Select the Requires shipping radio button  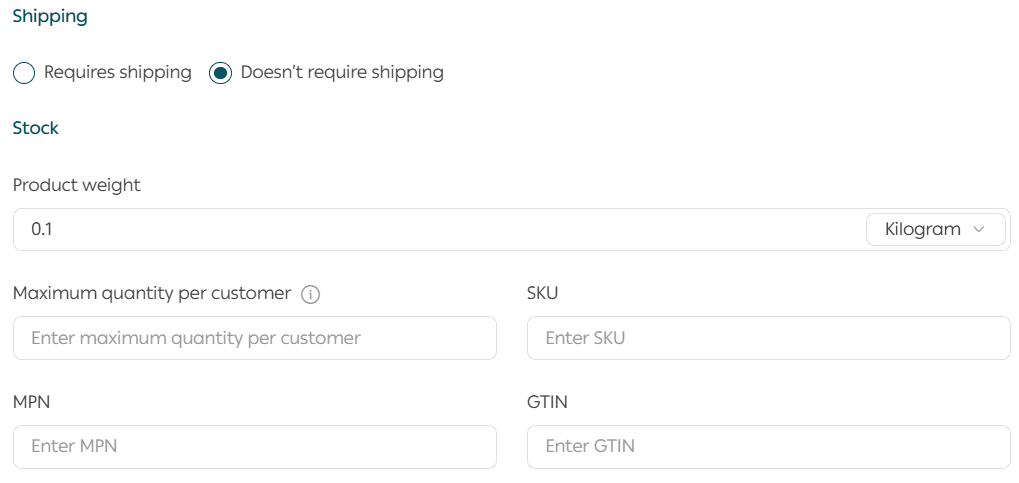(24, 73)
